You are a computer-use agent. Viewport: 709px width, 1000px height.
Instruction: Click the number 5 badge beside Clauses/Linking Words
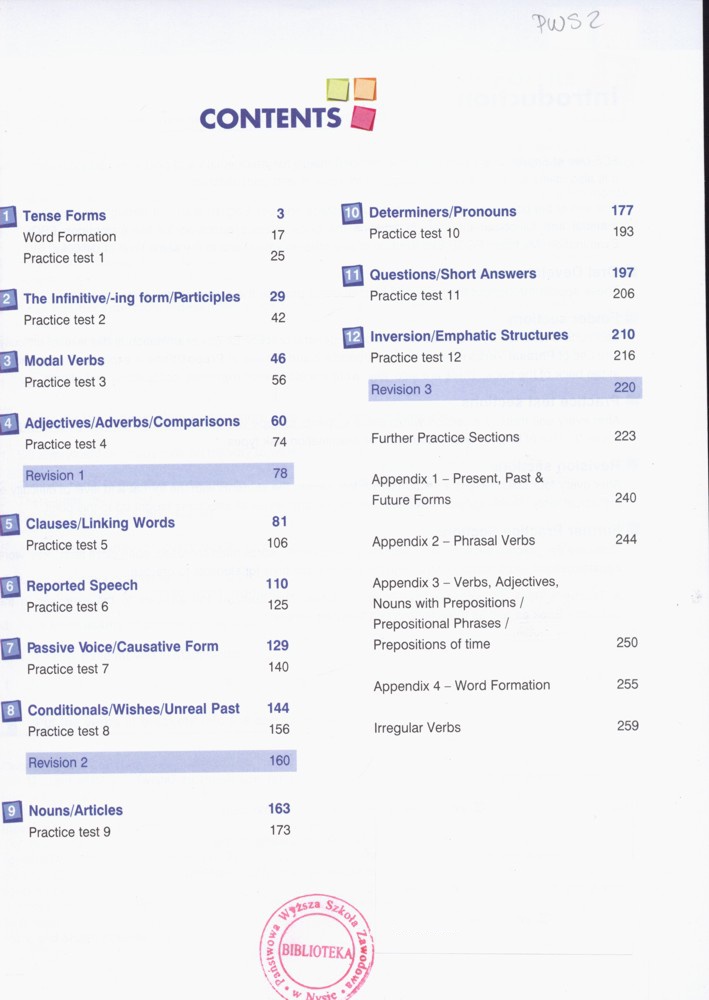pyautogui.click(x=10, y=524)
